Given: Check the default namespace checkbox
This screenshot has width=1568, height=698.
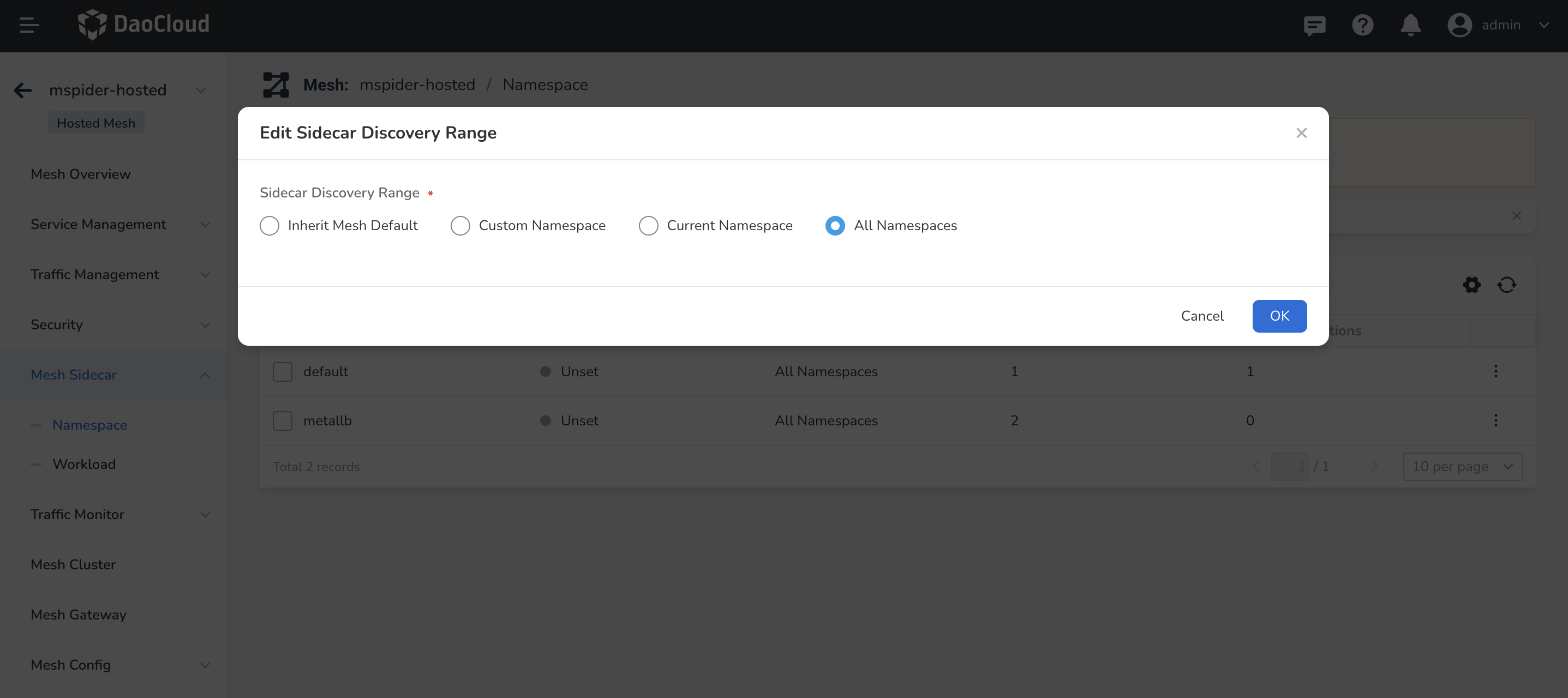Looking at the screenshot, I should coord(283,371).
